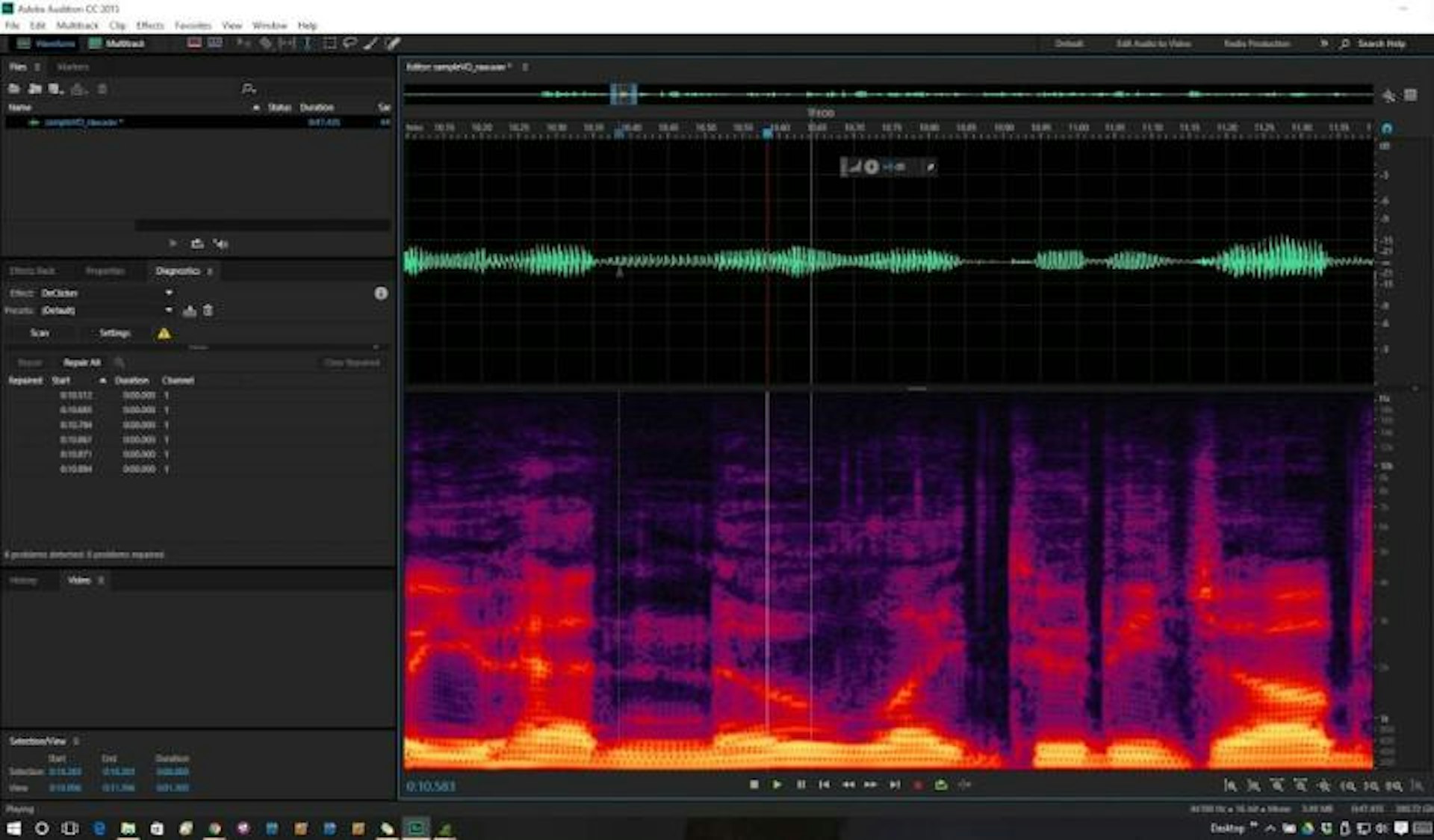Expand the Effect DeClicker dropdown
This screenshot has width=1434, height=840.
(x=107, y=293)
